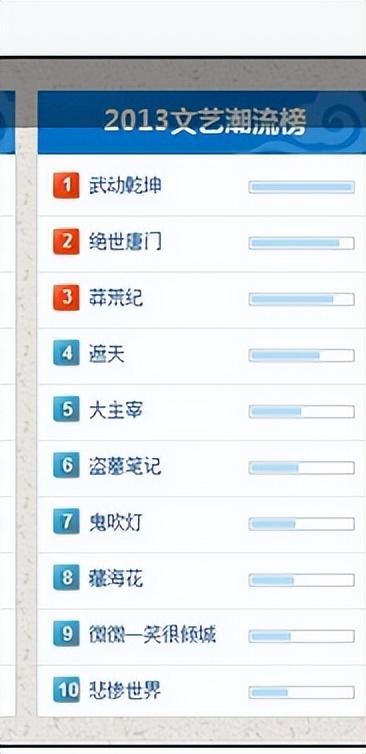This screenshot has height=754, width=366.
Task: Click the blue rank 4 badge
Action: coord(66,354)
